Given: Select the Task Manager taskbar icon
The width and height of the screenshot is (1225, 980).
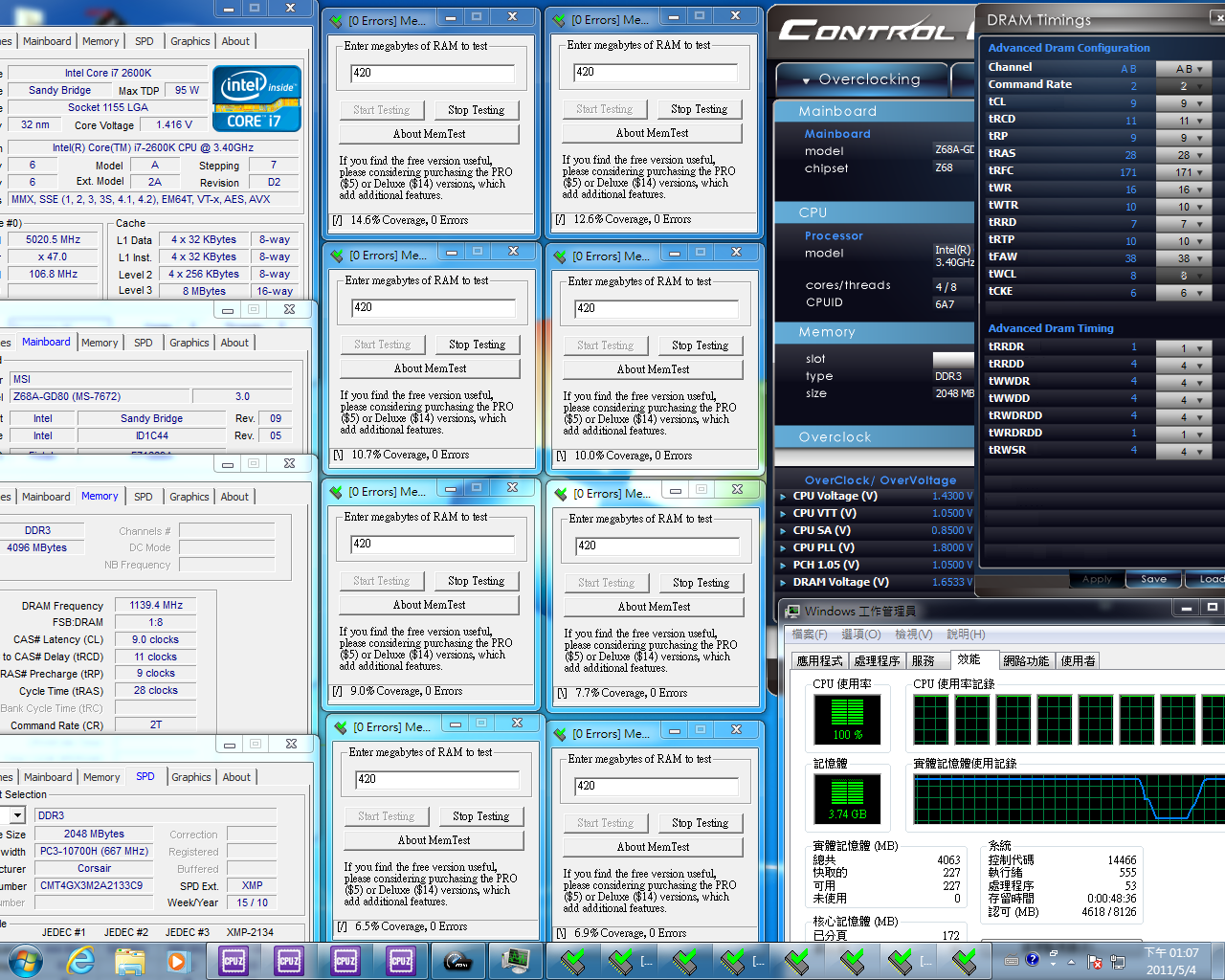Looking at the screenshot, I should click(x=515, y=960).
